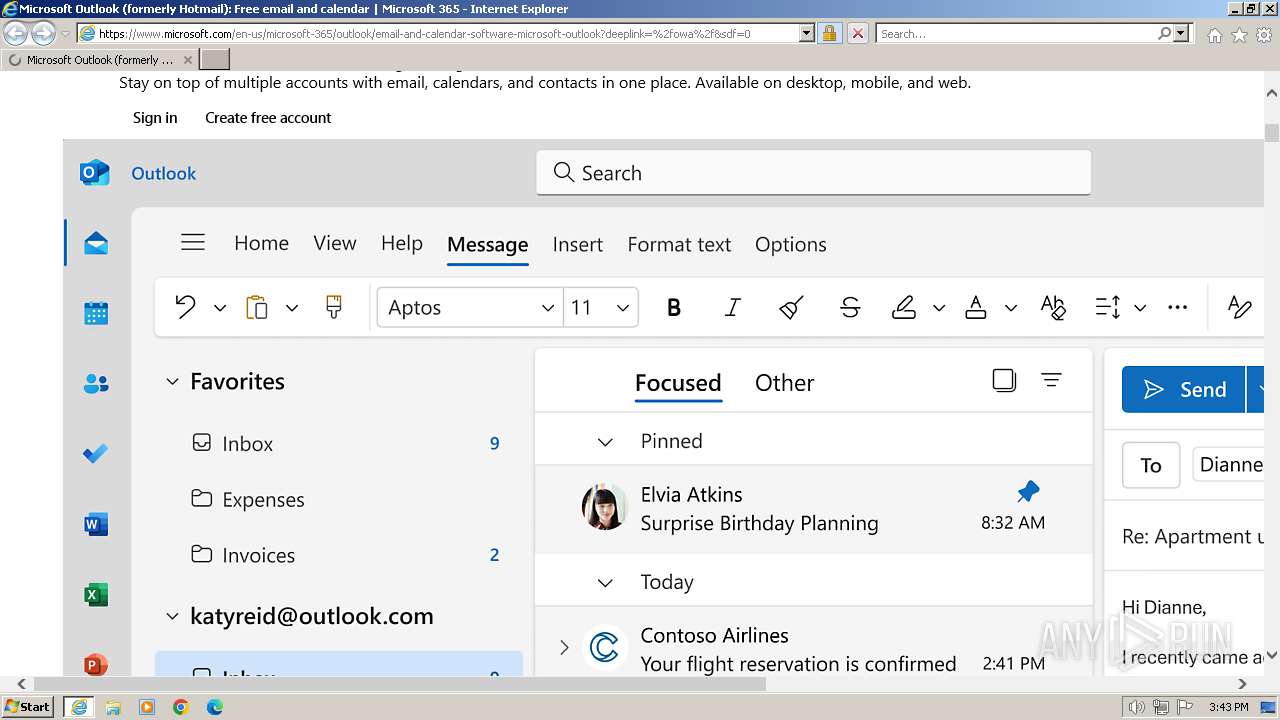Collapse the Pinned messages group

(605, 442)
